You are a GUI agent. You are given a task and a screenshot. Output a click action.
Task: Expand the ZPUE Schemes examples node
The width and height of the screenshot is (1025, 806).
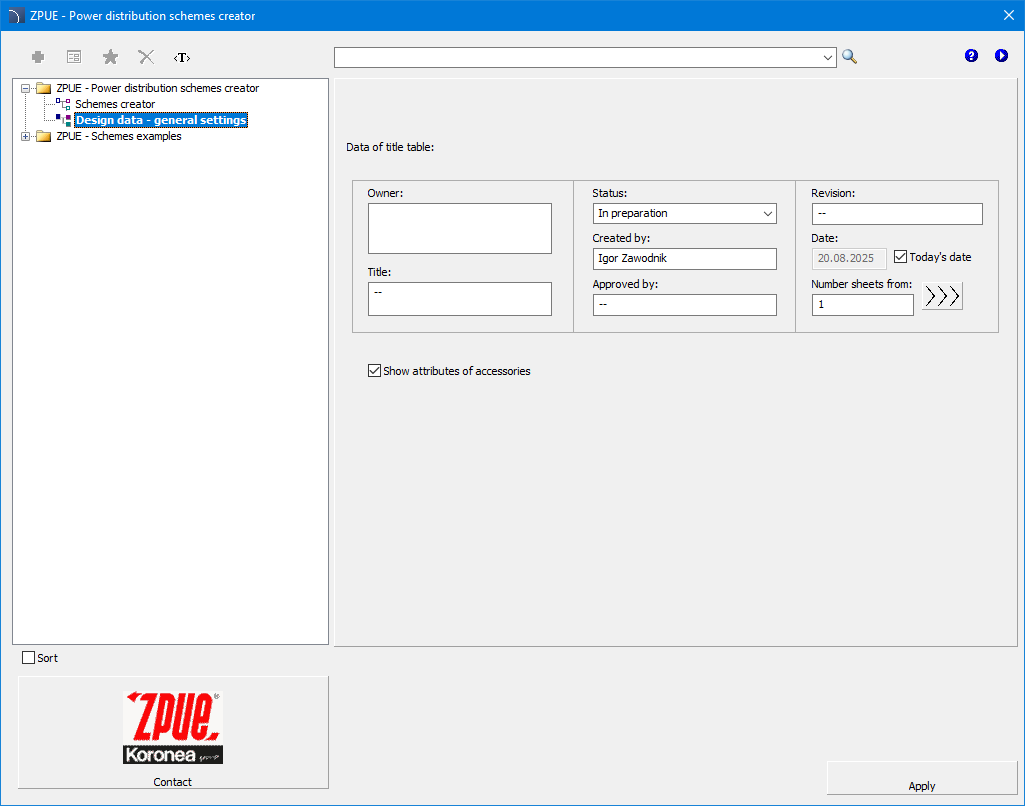pos(25,137)
